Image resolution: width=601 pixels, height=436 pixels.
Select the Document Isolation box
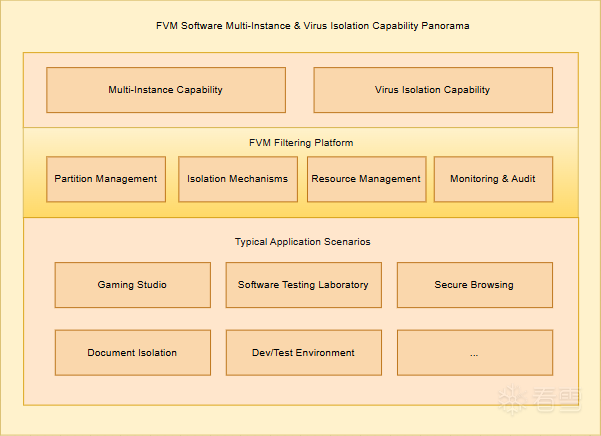[132, 353]
